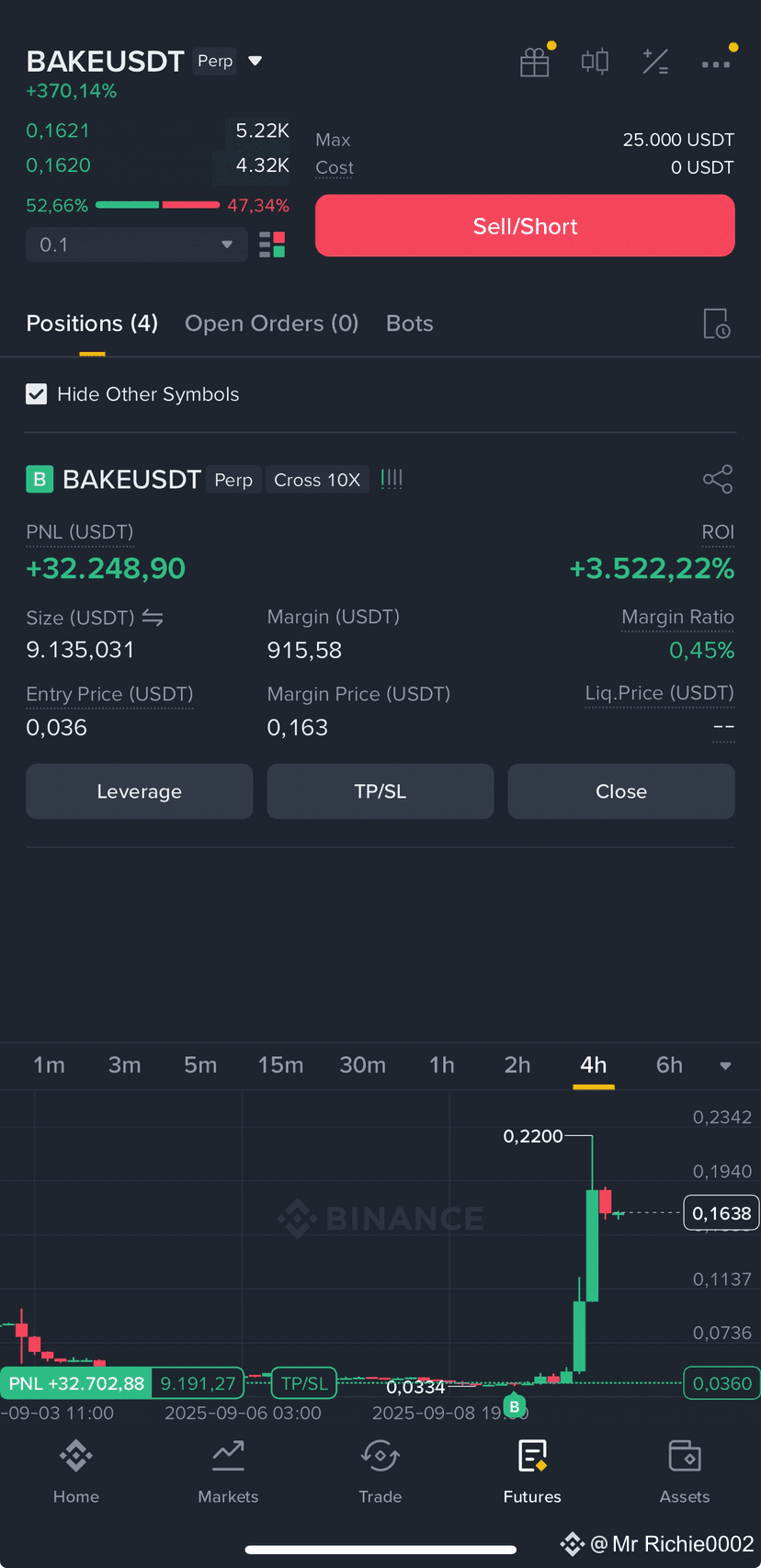The height and width of the screenshot is (1568, 761).
Task: Tap the PNL (USDT) label
Action: 79,532
